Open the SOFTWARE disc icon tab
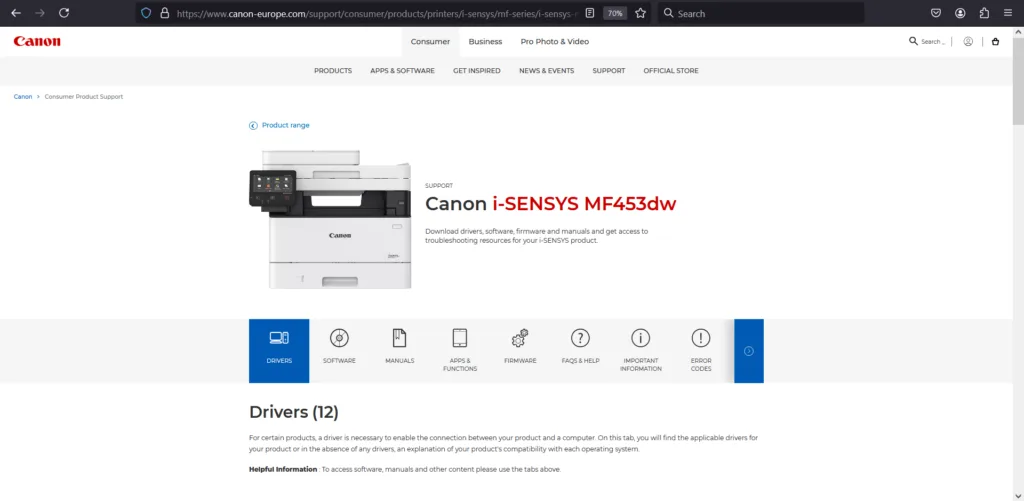Image resolution: width=1024 pixels, height=501 pixels. (x=339, y=351)
